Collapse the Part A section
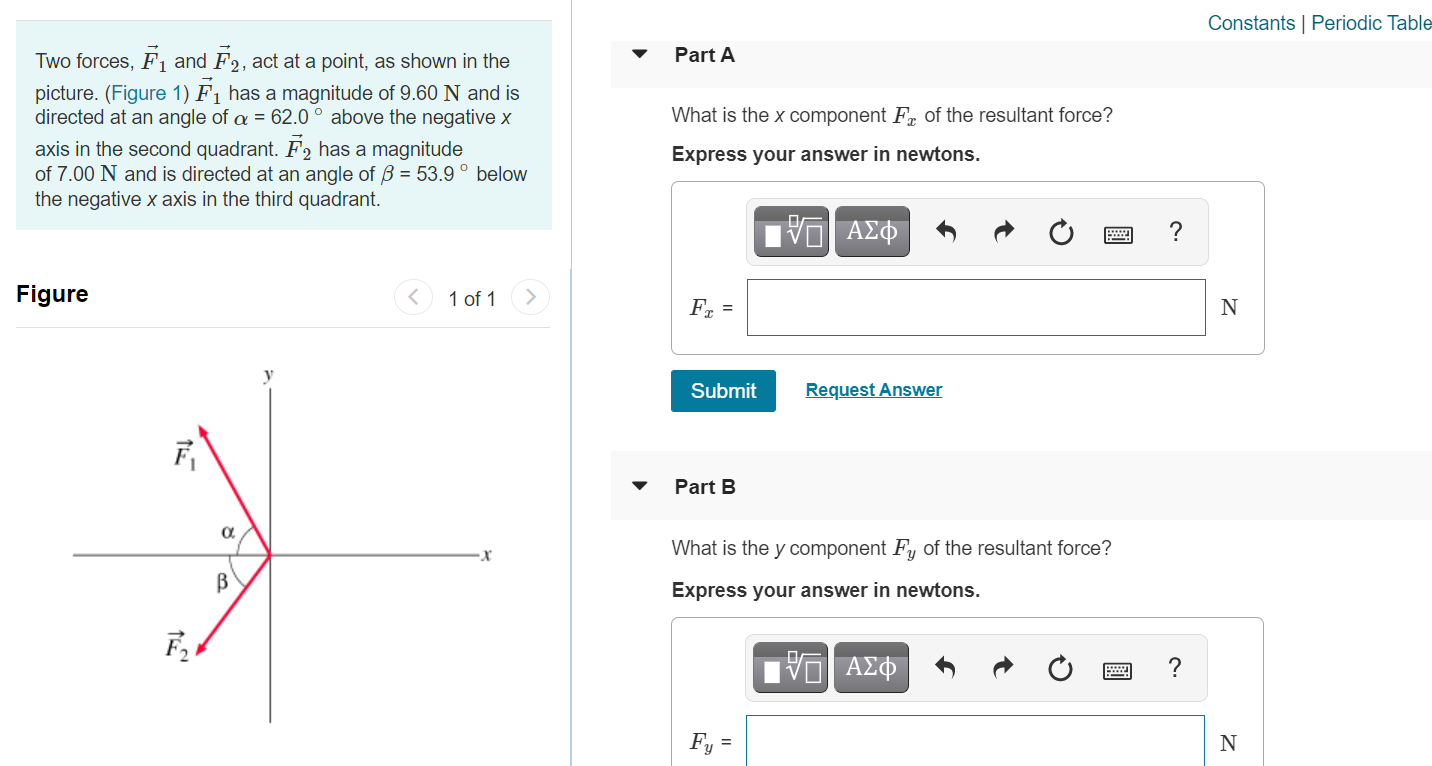 click(x=639, y=55)
